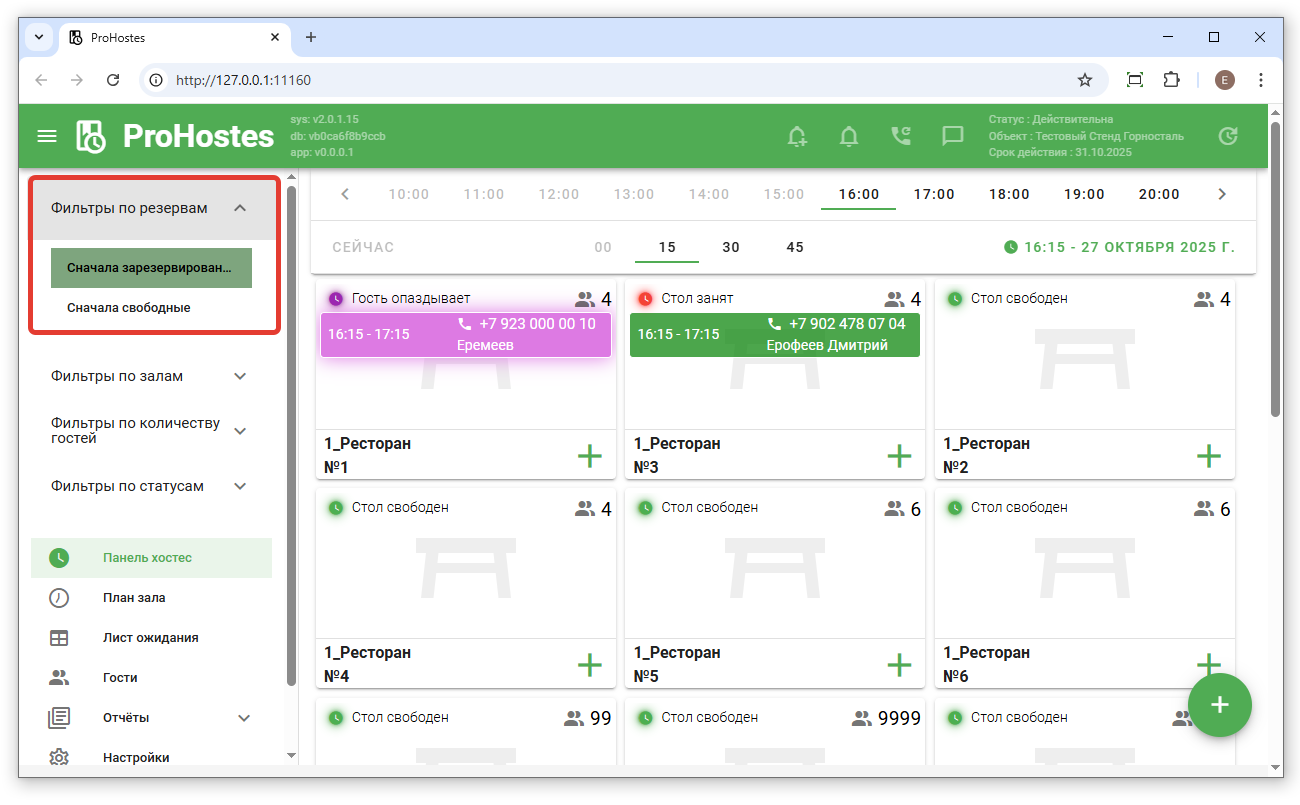The height and width of the screenshot is (805, 1300).
Task: Click the browser address bar
Action: (600, 80)
